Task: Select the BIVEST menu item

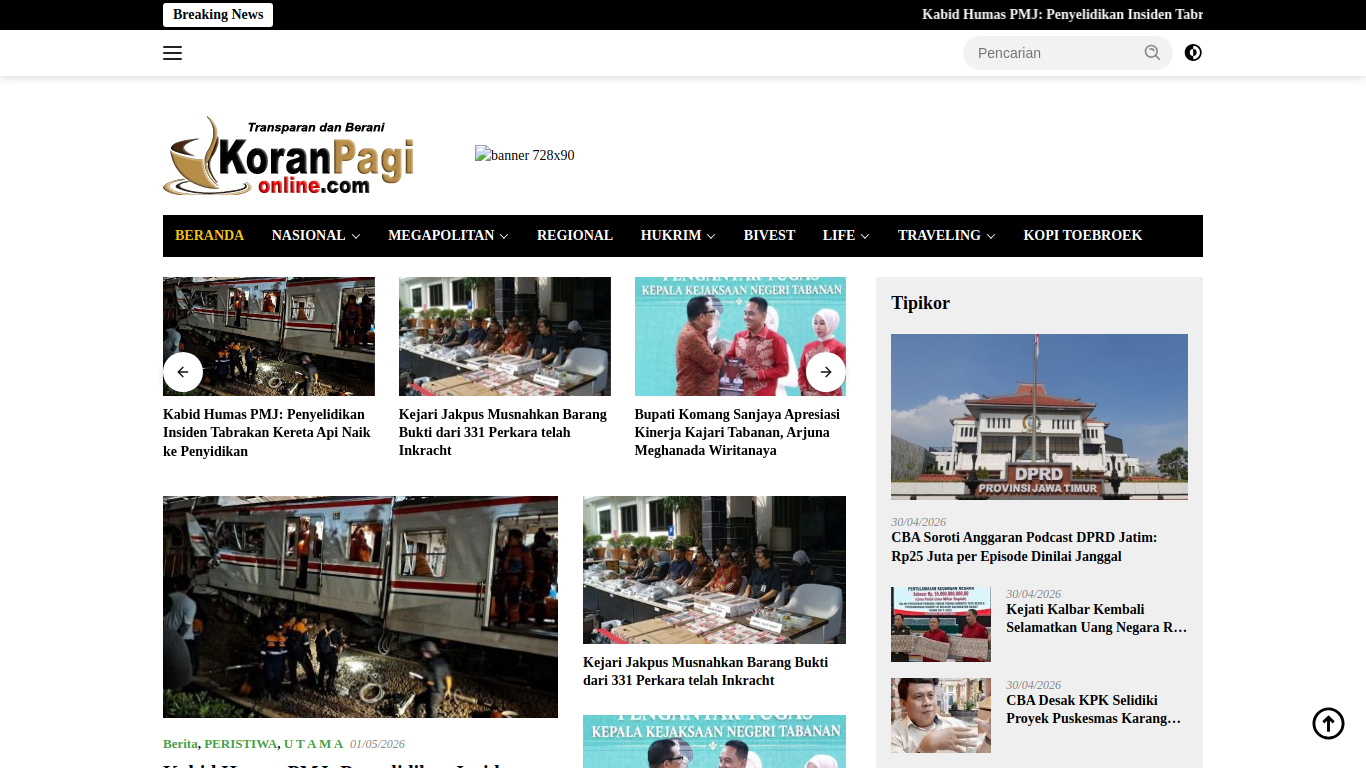Action: (769, 236)
